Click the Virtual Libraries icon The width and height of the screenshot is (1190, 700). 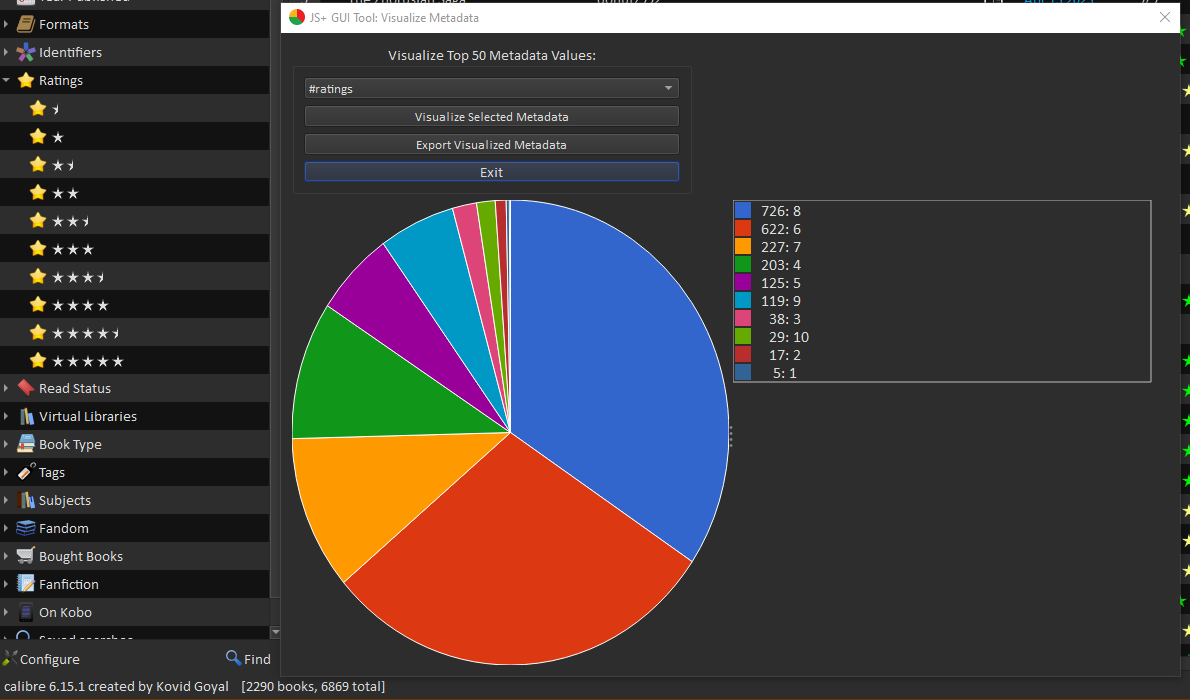(x=26, y=416)
